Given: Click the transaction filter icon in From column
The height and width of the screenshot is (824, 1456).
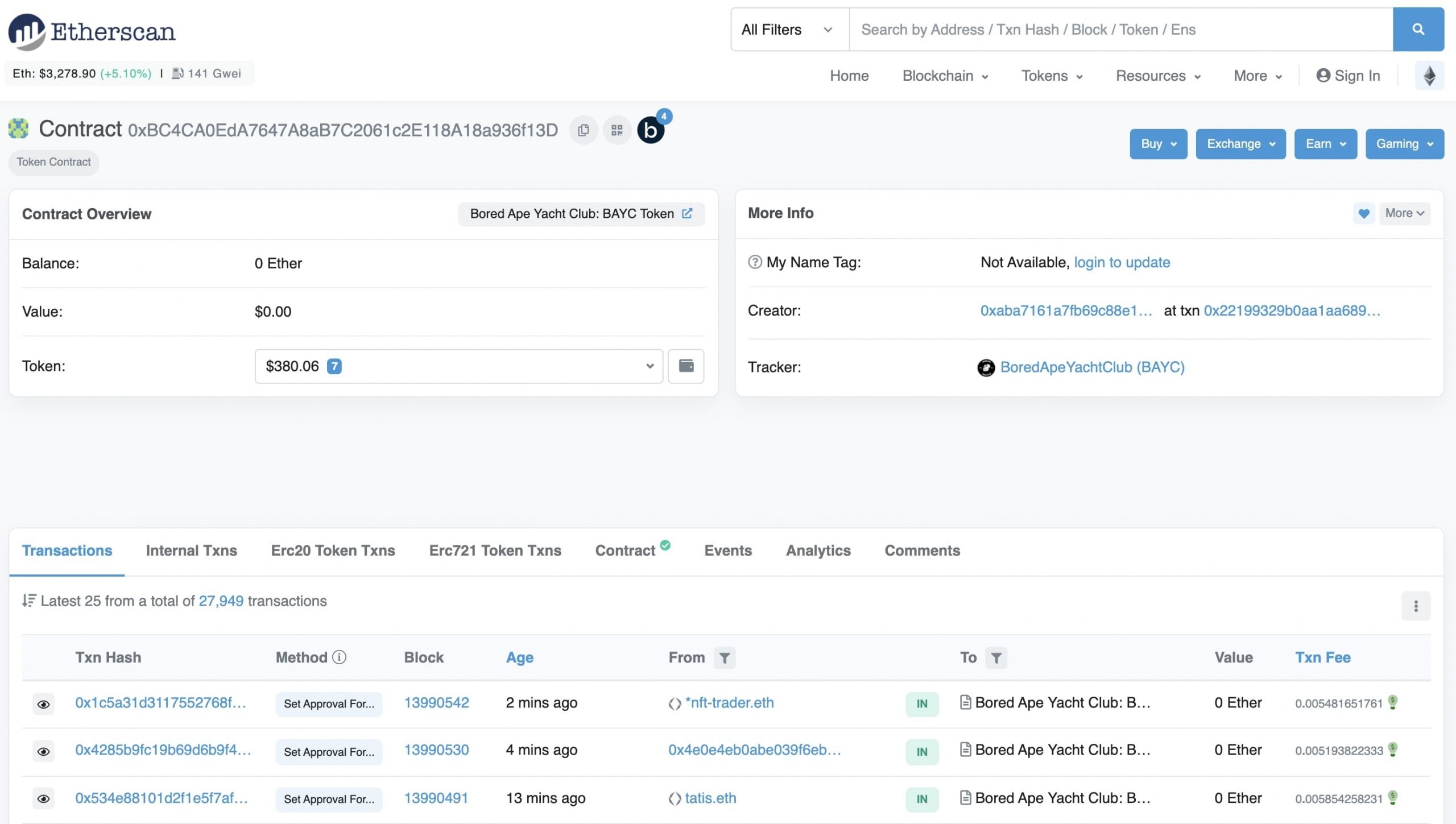Looking at the screenshot, I should click(x=725, y=658).
